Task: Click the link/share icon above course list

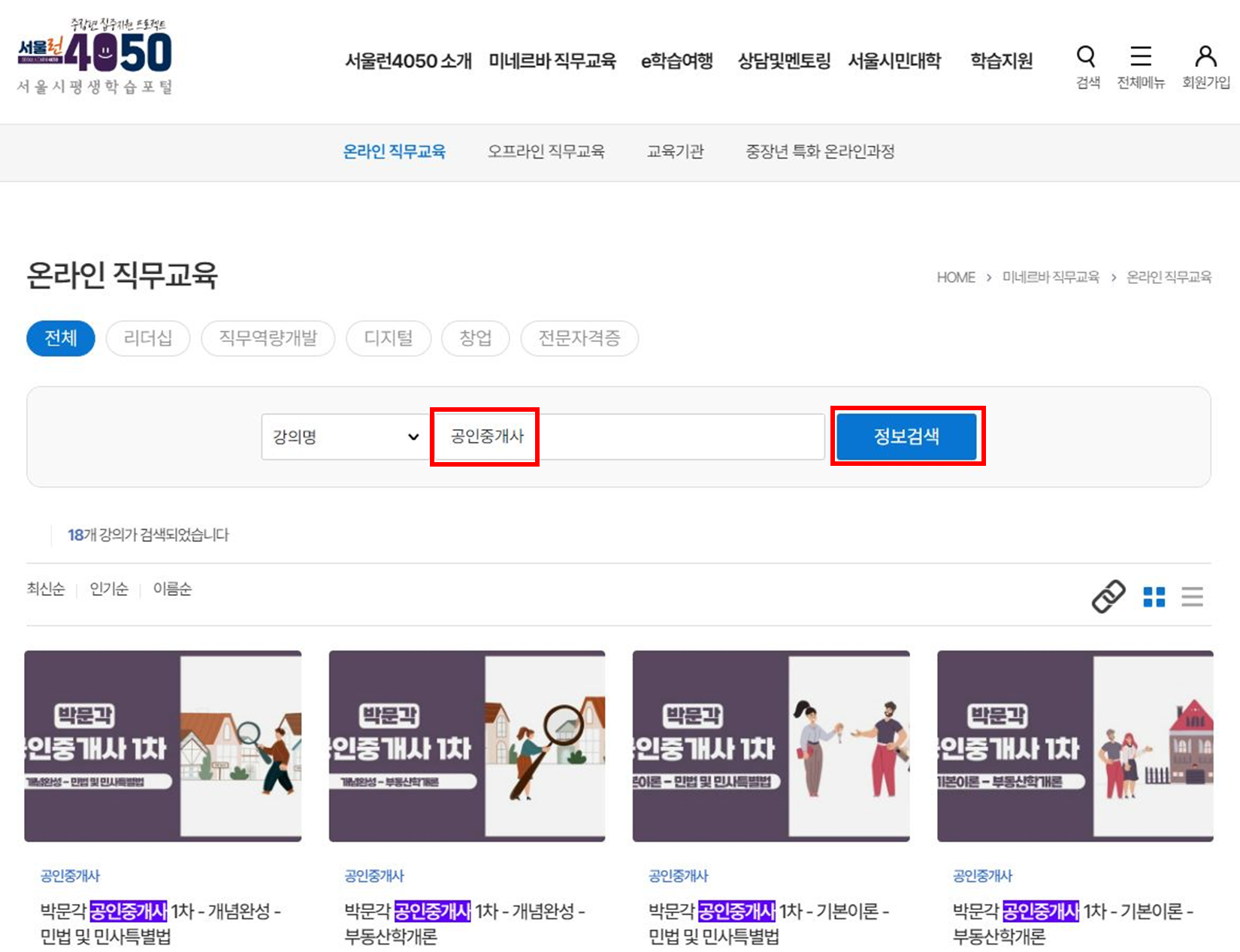Action: [x=1108, y=597]
